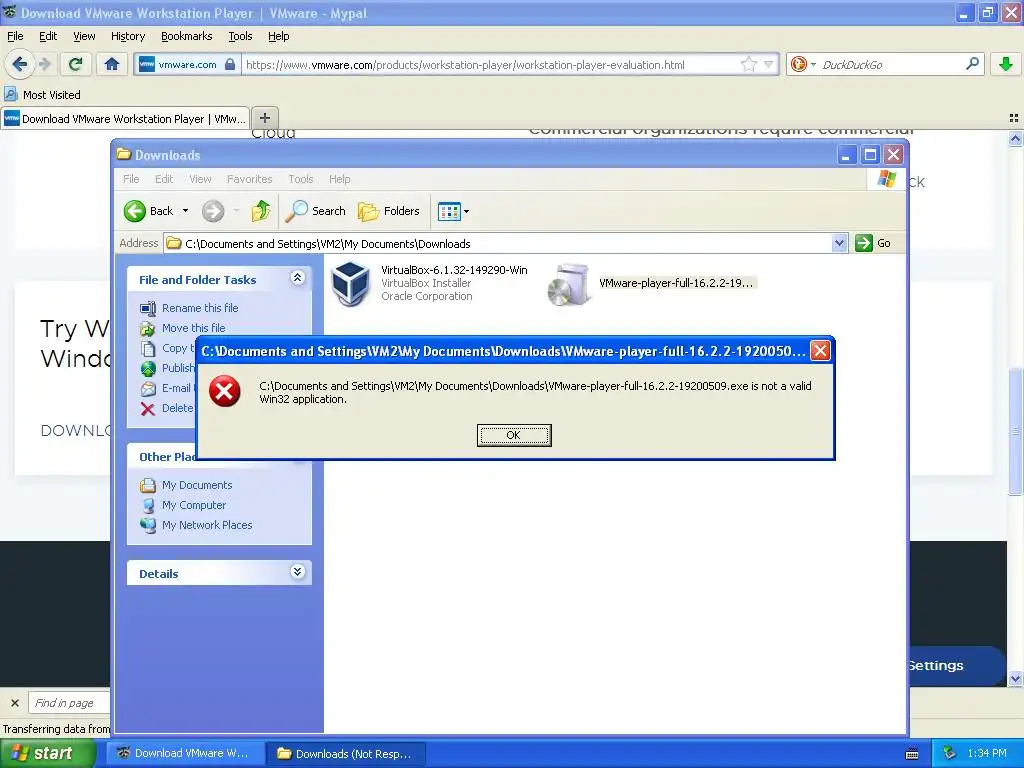This screenshot has width=1024, height=768.
Task: Click Go button next to address
Action: point(874,244)
